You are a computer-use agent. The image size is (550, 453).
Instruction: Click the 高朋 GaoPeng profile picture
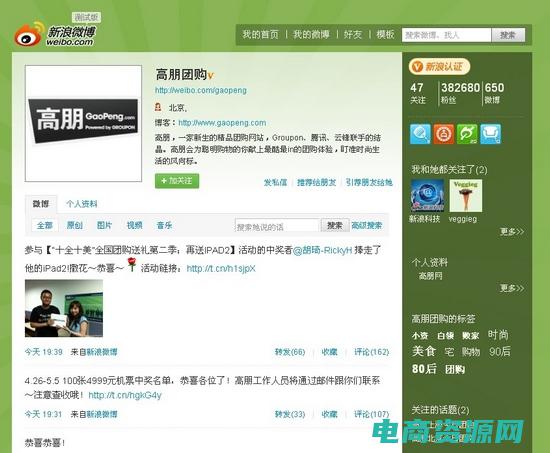pos(83,123)
